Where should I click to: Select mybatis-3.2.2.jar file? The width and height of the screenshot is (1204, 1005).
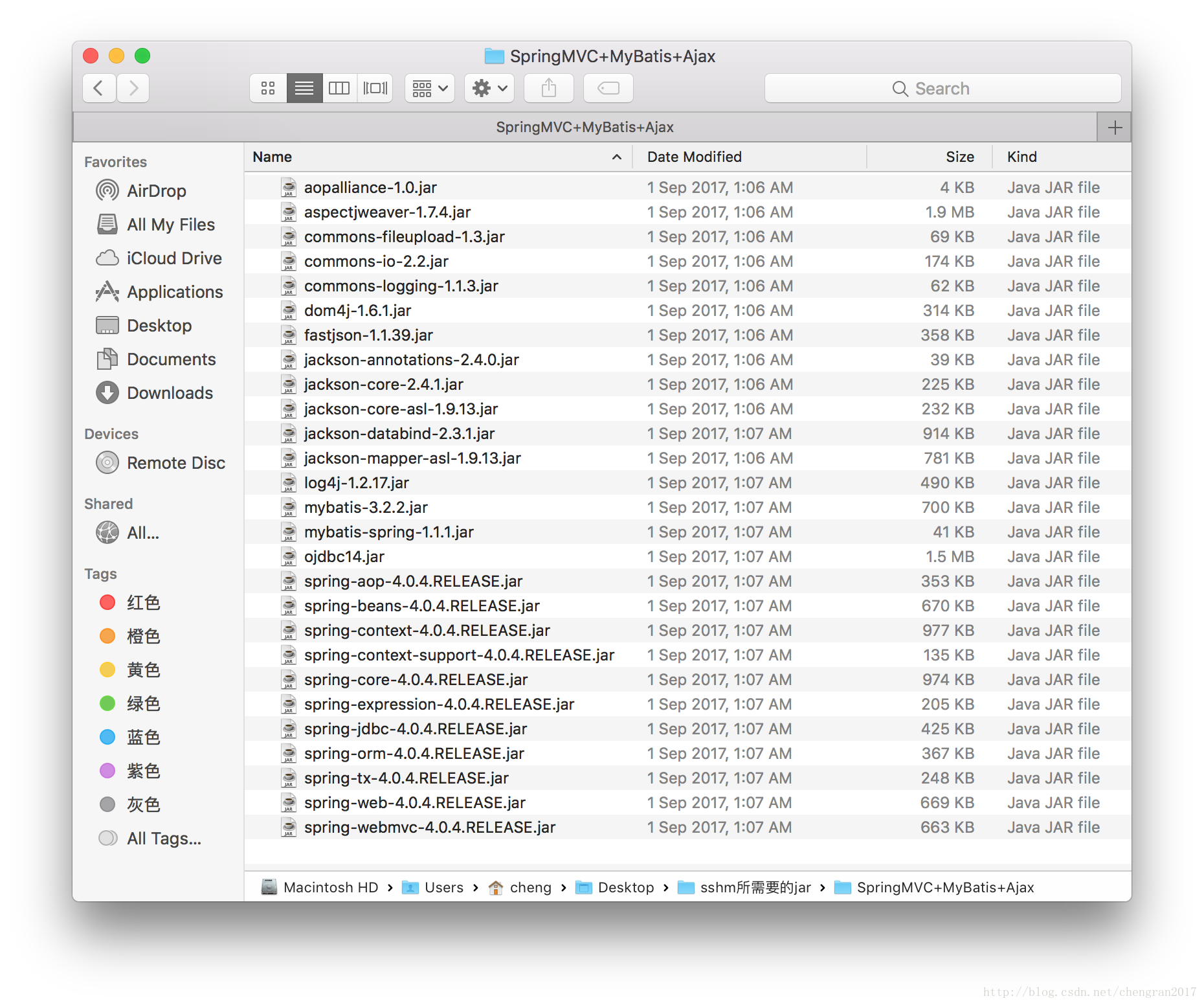click(687, 507)
